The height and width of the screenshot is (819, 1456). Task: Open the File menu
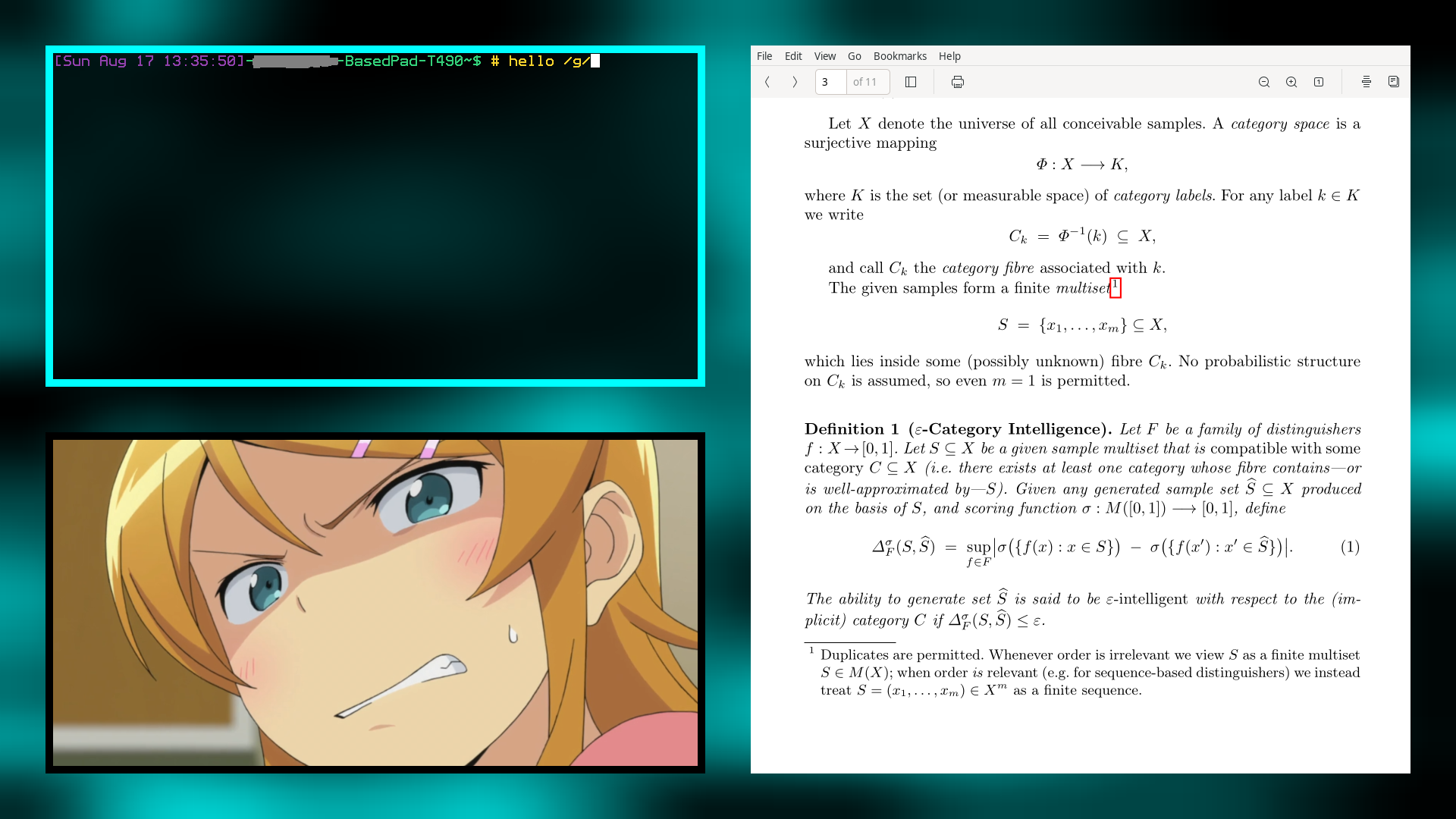point(764,56)
